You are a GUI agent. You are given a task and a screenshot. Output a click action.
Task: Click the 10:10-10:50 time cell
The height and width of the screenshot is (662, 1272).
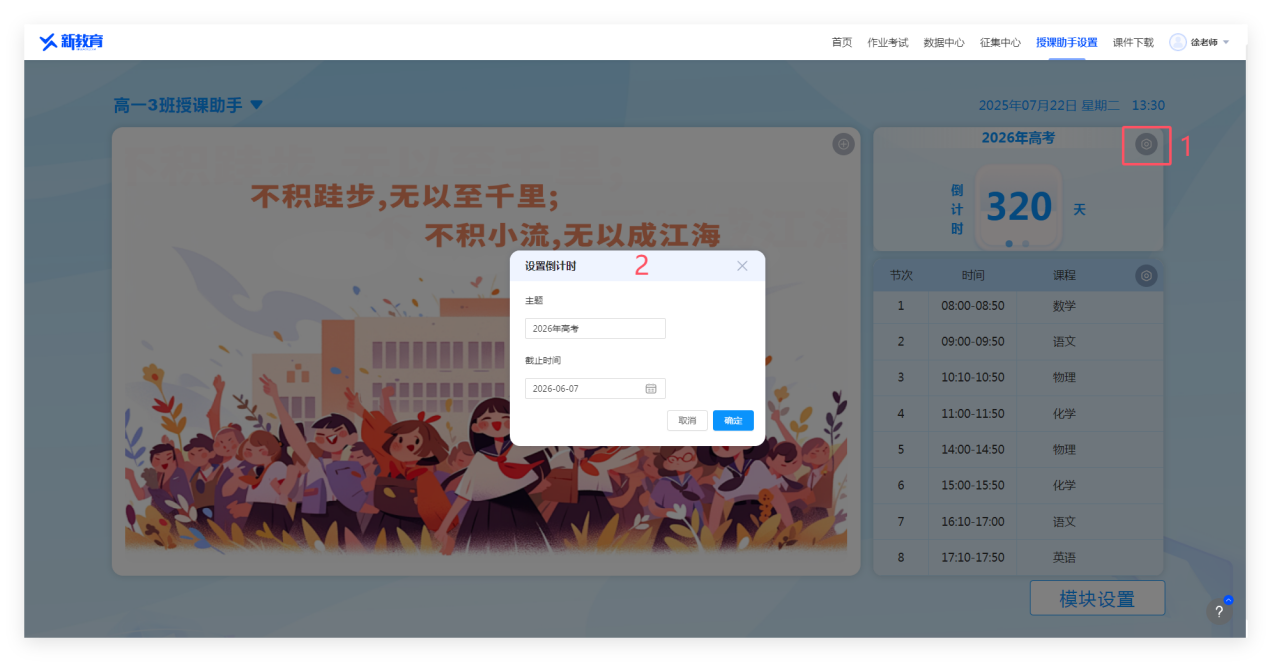point(972,378)
